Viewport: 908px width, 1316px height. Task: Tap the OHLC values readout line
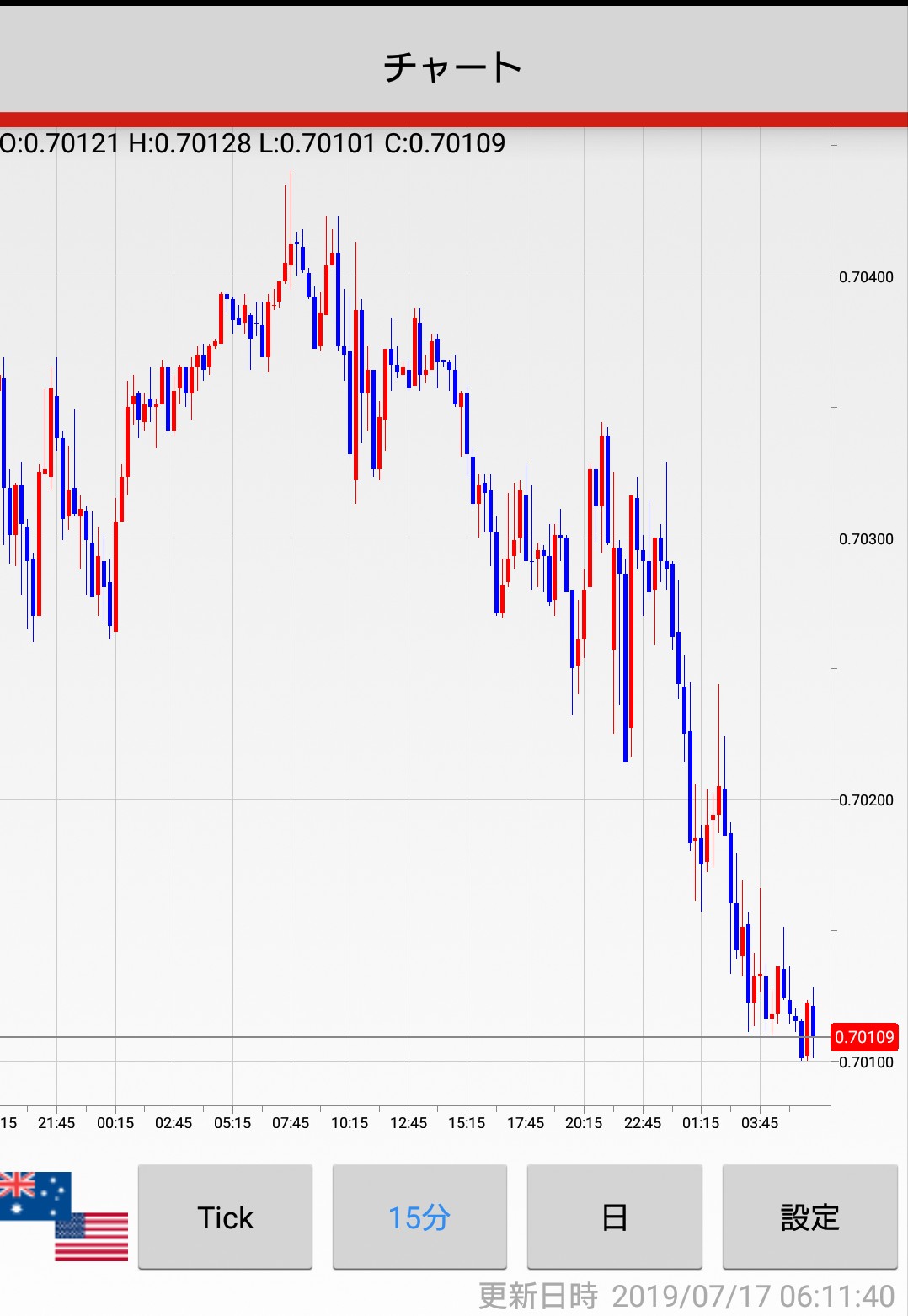coord(253,143)
